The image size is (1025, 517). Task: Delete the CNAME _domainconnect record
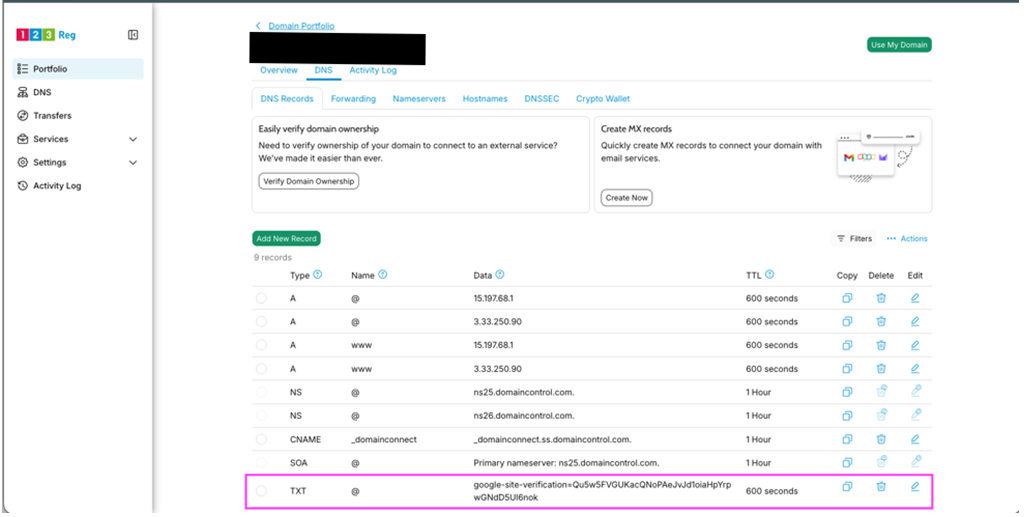[881, 439]
